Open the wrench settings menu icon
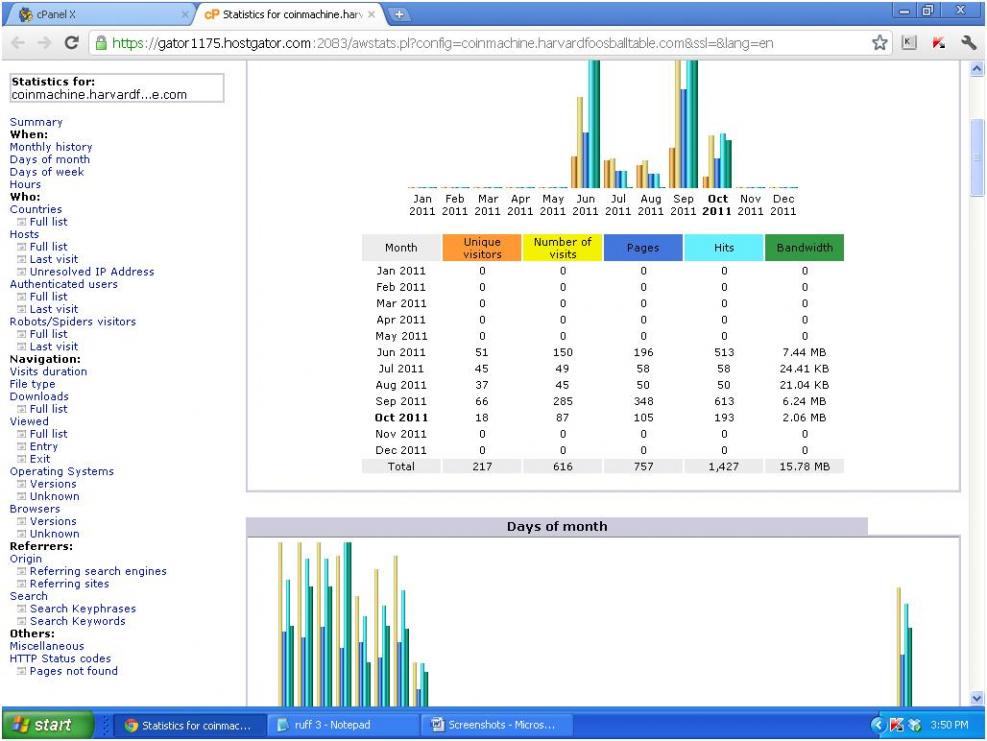The image size is (987, 741). pos(967,44)
